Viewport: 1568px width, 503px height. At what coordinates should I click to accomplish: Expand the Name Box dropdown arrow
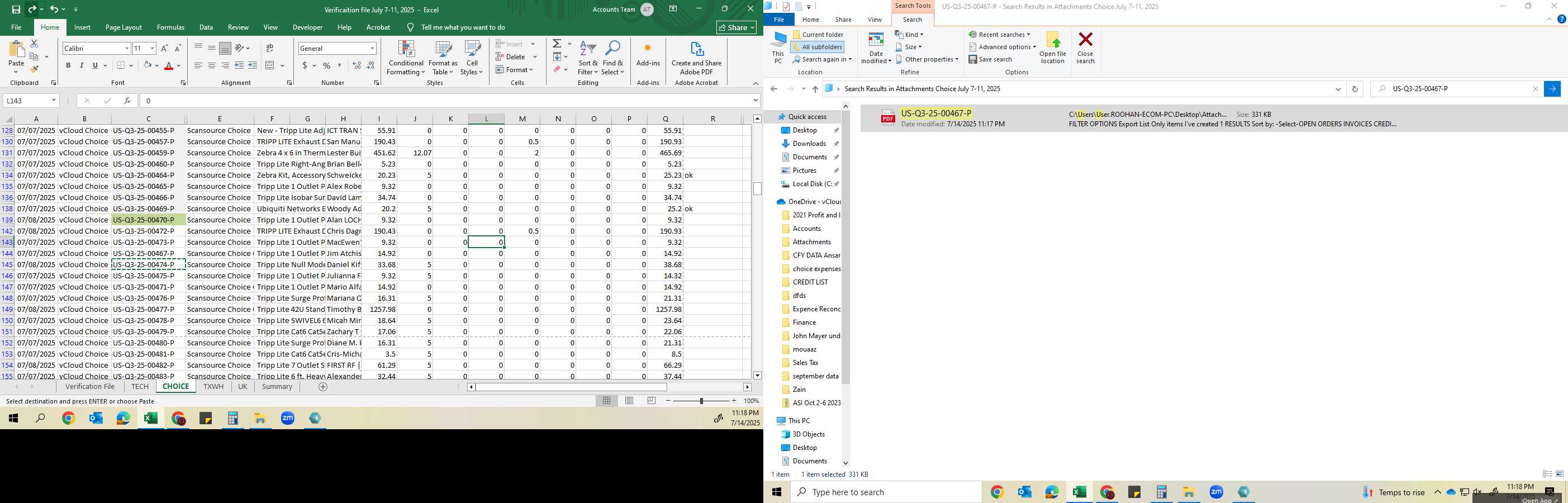(54, 101)
